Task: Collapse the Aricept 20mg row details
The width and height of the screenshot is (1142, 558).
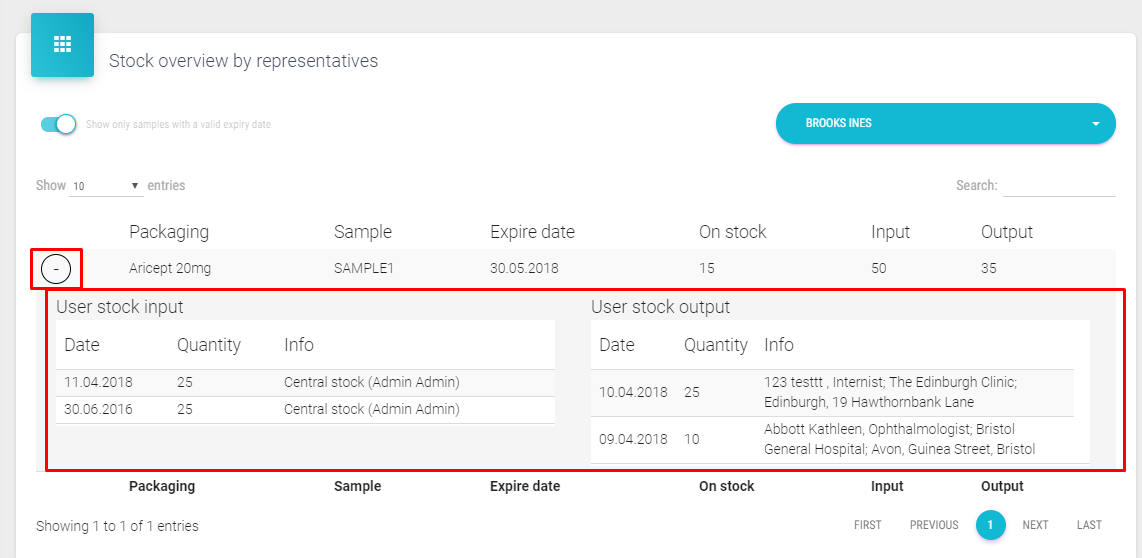Action: tap(56, 269)
